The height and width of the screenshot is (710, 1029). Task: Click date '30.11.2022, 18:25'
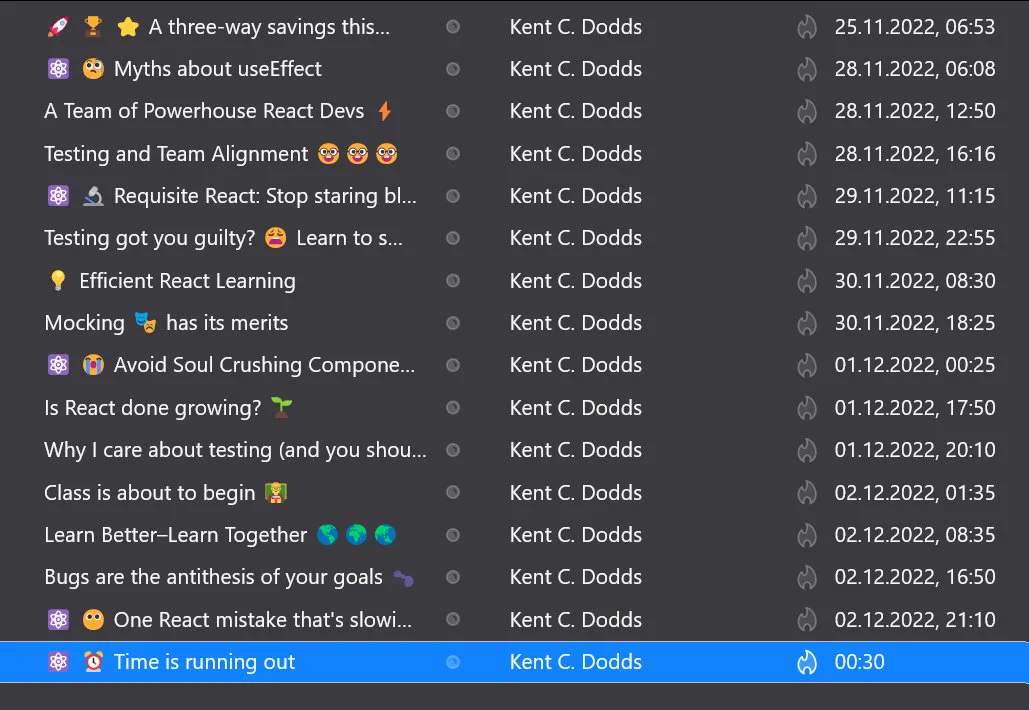click(915, 323)
